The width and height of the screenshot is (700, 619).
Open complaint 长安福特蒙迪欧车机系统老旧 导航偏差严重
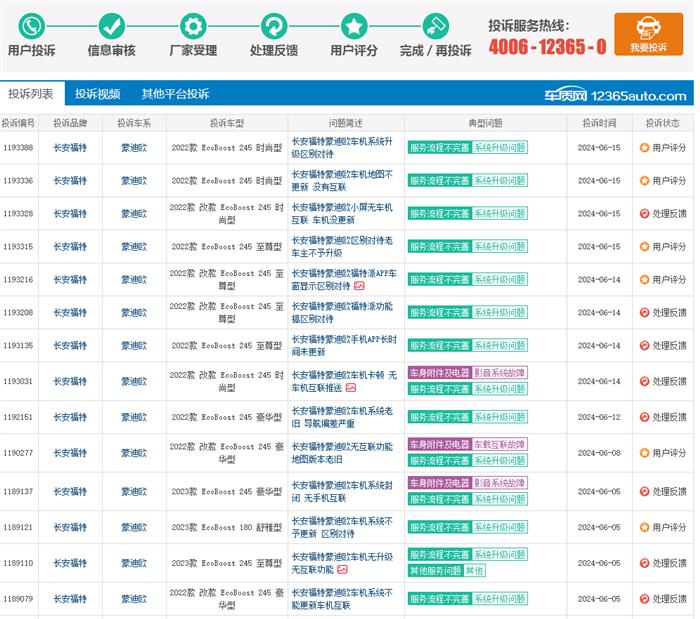click(x=342, y=417)
